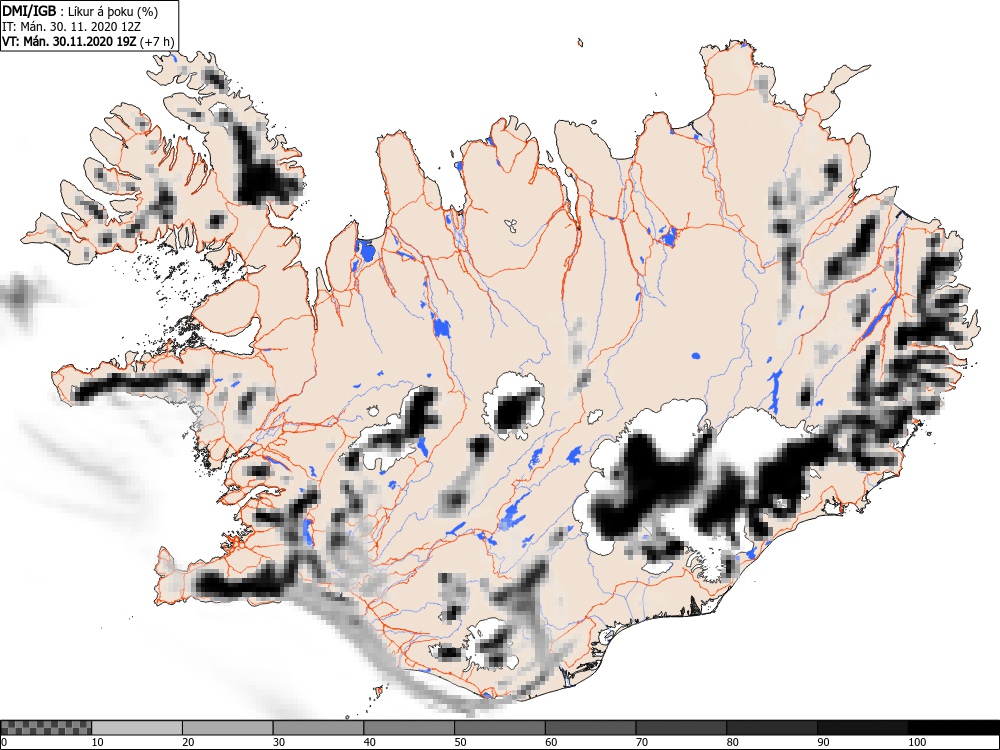The image size is (1000, 750).
Task: Select the 70–80 percent legend swatch
Action: (x=681, y=728)
